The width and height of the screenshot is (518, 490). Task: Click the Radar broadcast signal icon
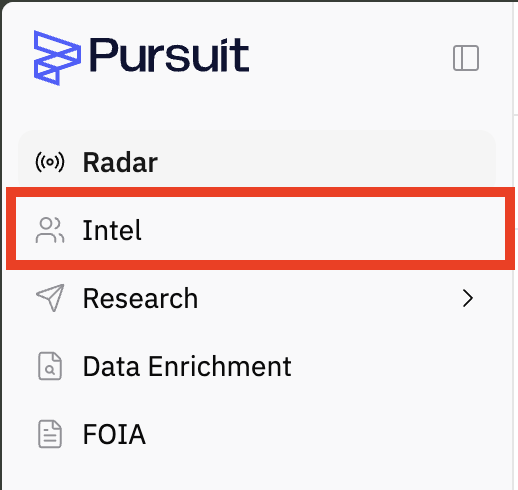click(x=50, y=162)
